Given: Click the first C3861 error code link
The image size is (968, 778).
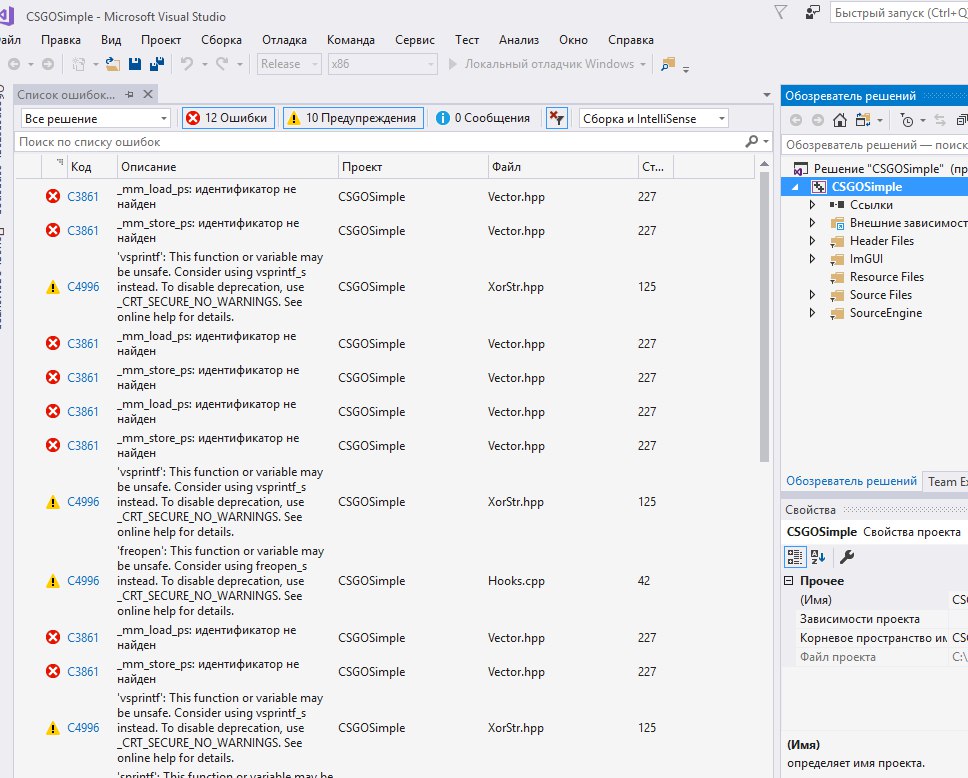Looking at the screenshot, I should pos(83,197).
